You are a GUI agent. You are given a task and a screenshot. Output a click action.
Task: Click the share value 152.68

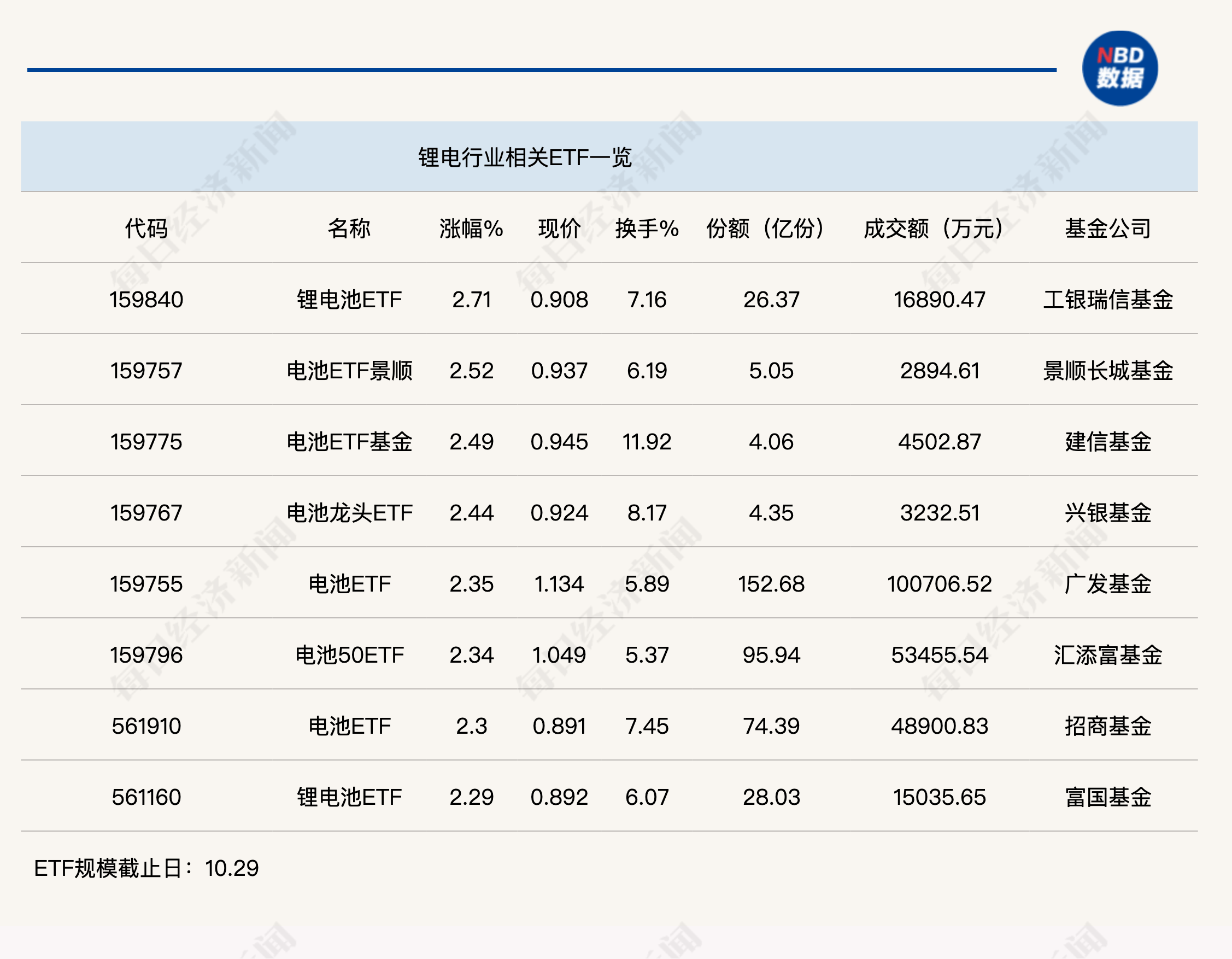771,584
